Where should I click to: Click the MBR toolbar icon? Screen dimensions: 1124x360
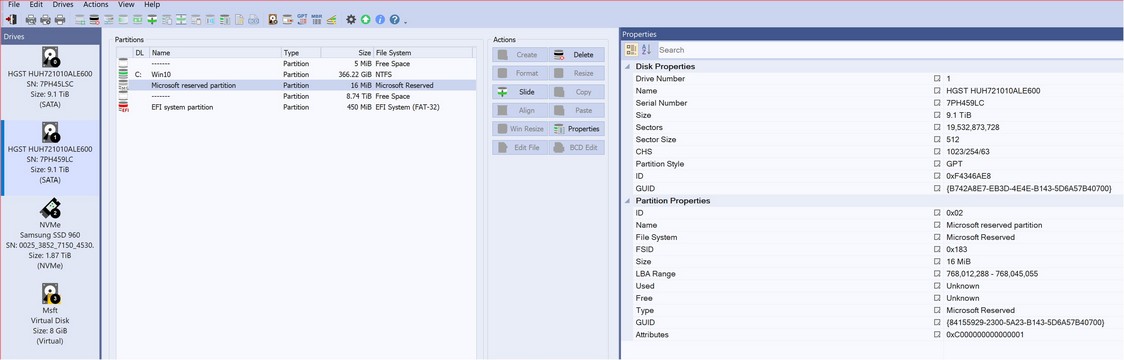click(316, 19)
